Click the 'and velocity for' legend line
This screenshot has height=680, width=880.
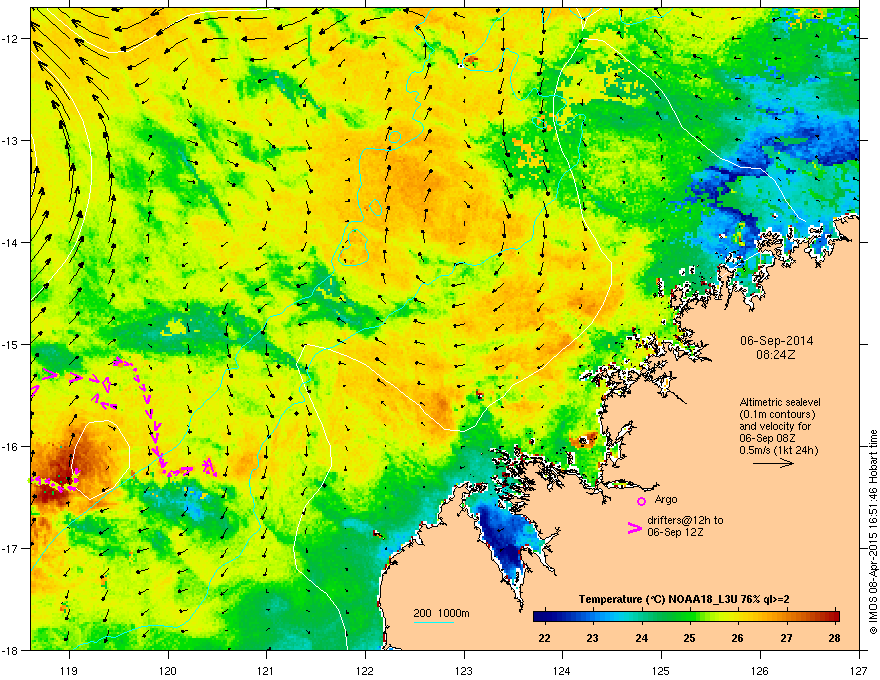775,426
